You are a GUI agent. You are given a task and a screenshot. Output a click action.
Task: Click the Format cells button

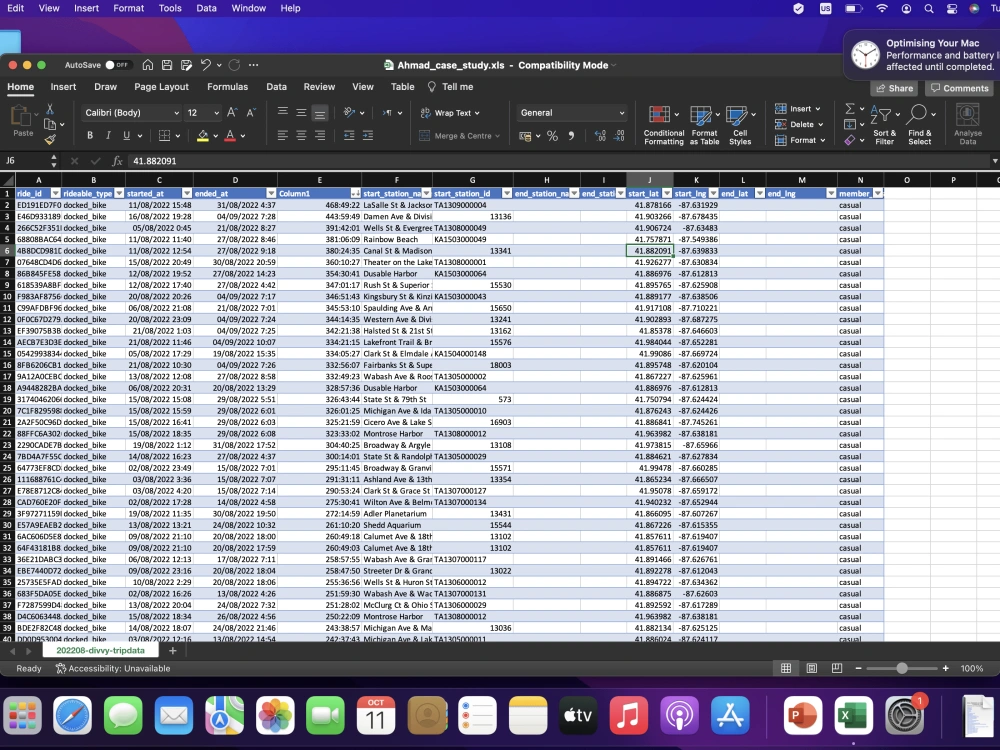[x=800, y=140]
